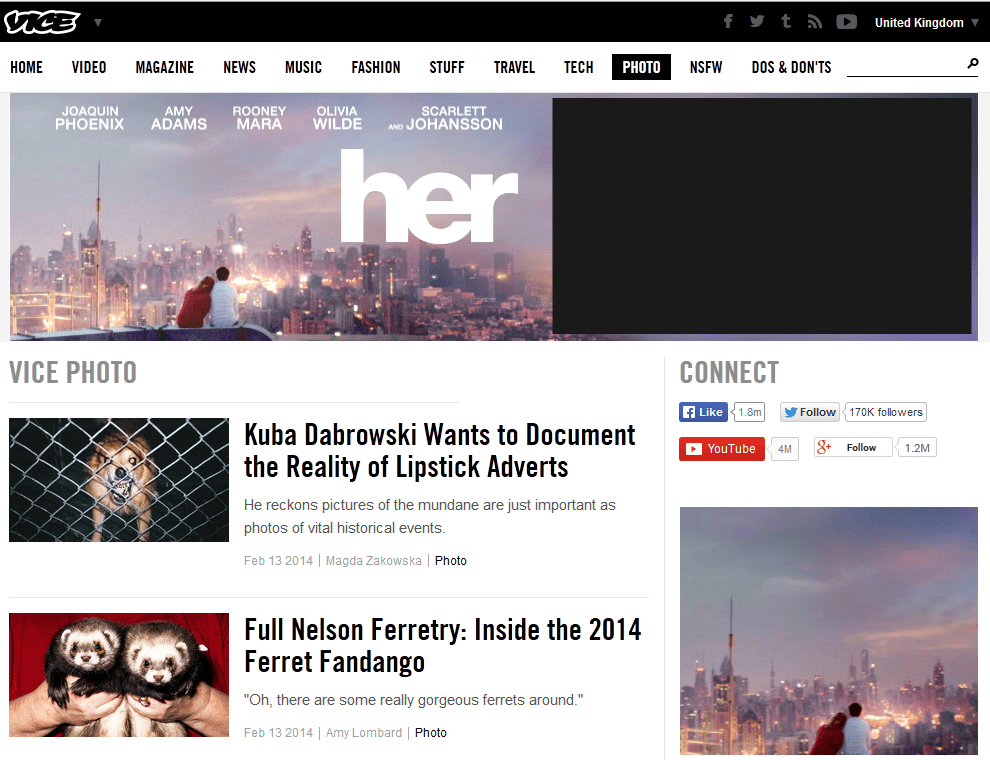Open VICE Tumblr icon in header
Viewport: 990px width, 760px height.
(786, 21)
